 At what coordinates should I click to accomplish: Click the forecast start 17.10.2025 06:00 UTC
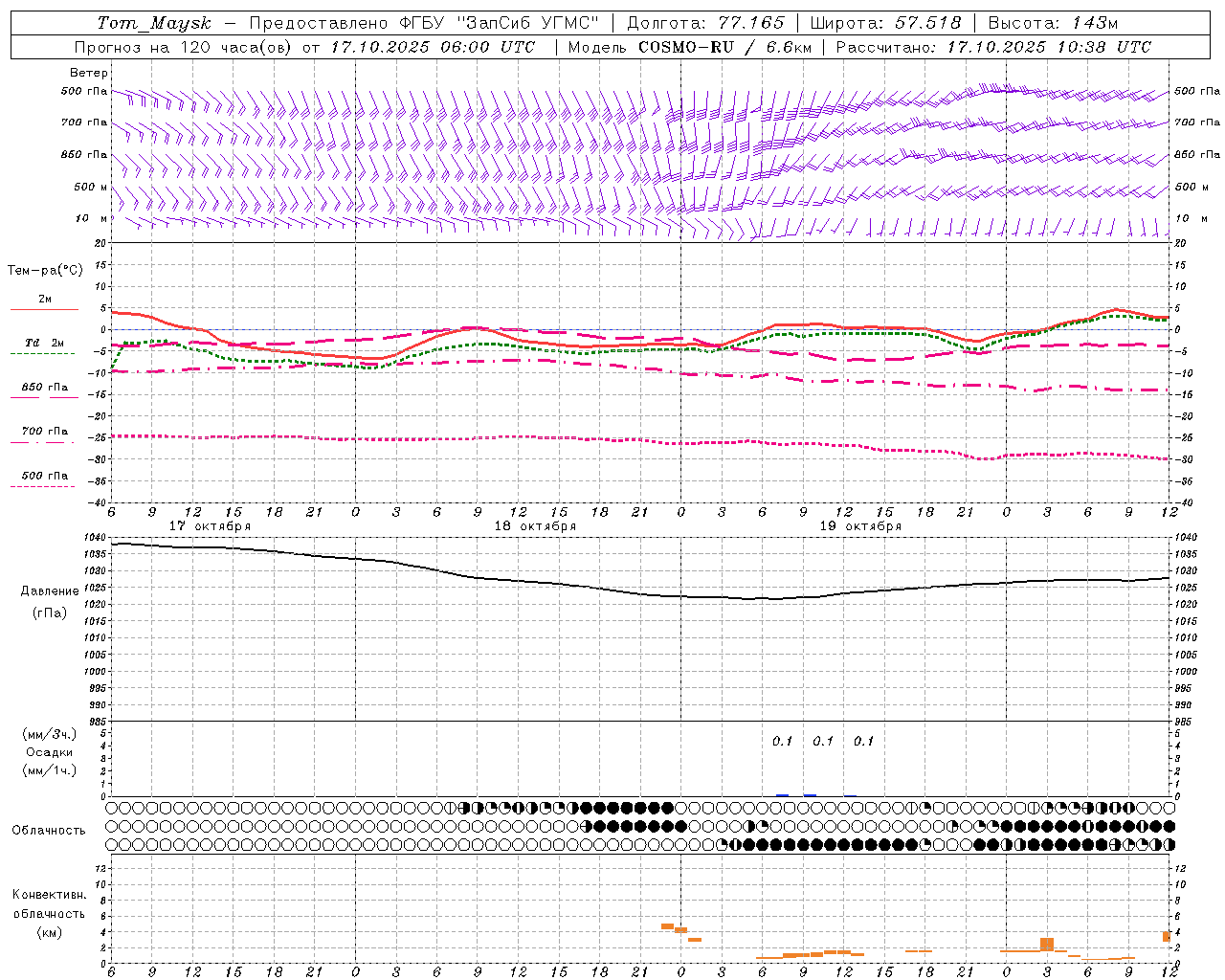coord(433,47)
